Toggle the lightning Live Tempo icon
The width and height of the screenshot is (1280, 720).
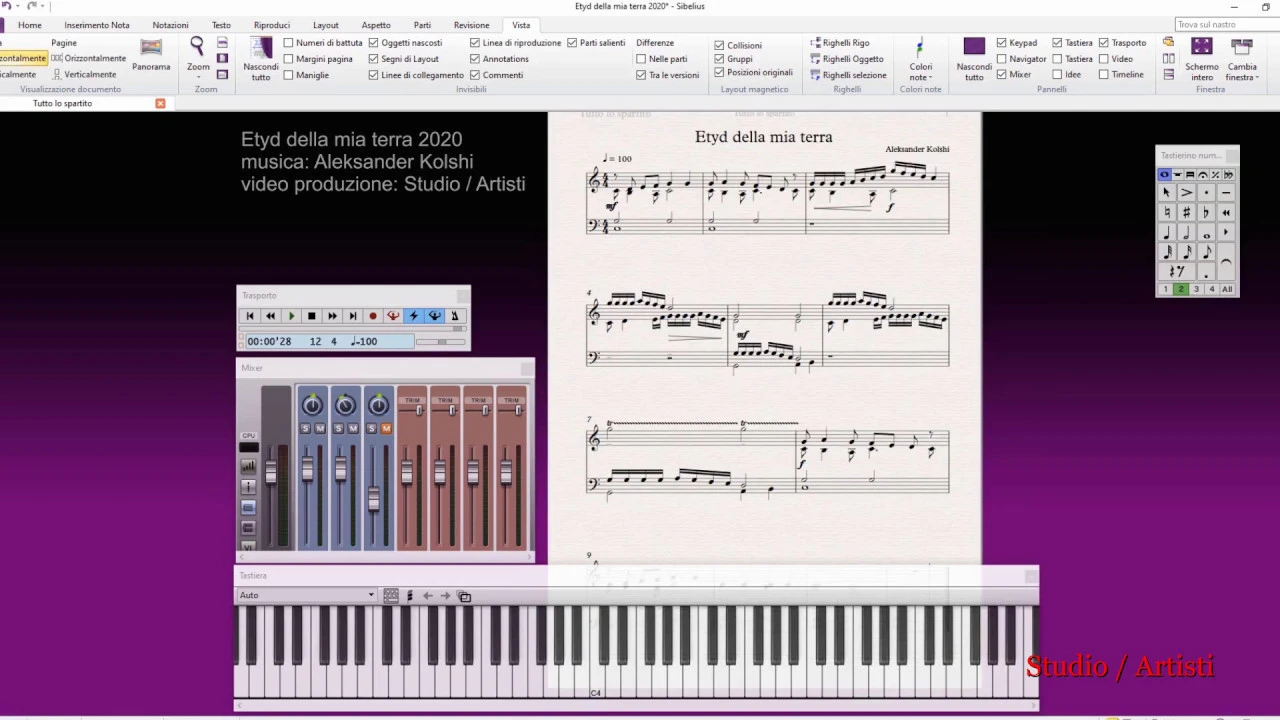click(413, 316)
